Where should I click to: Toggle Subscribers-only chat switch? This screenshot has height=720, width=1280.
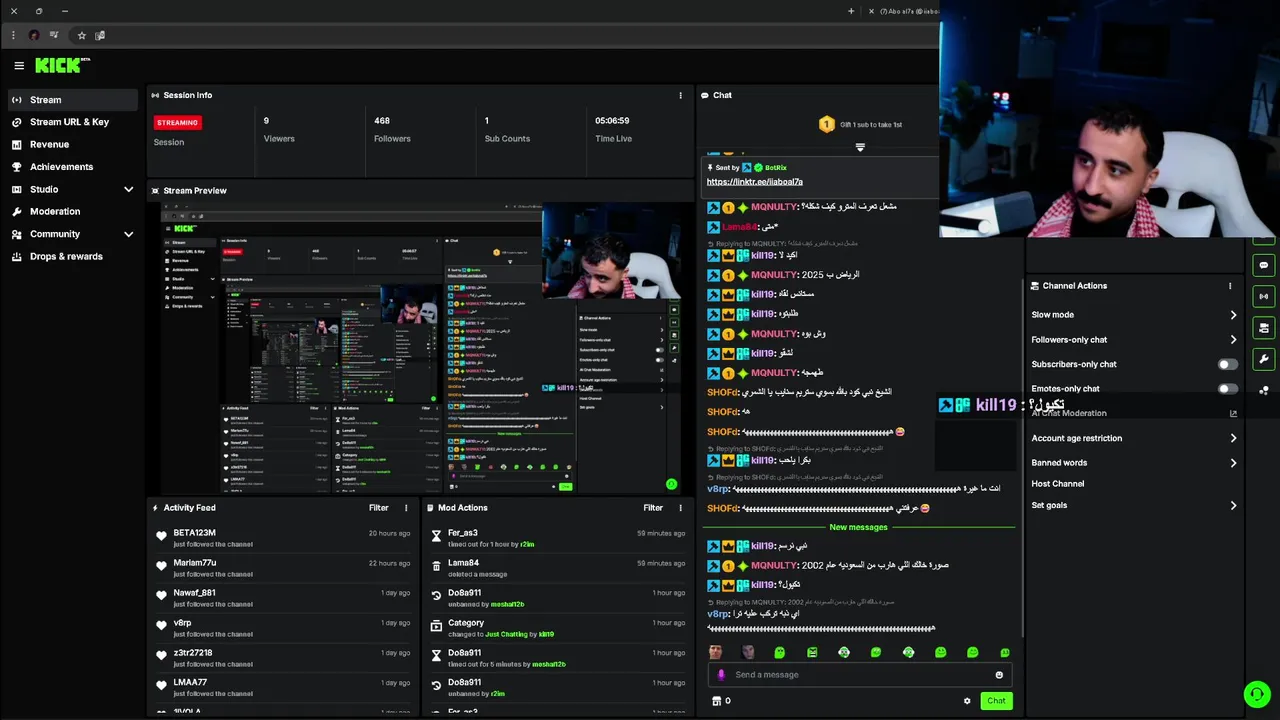tap(1227, 365)
